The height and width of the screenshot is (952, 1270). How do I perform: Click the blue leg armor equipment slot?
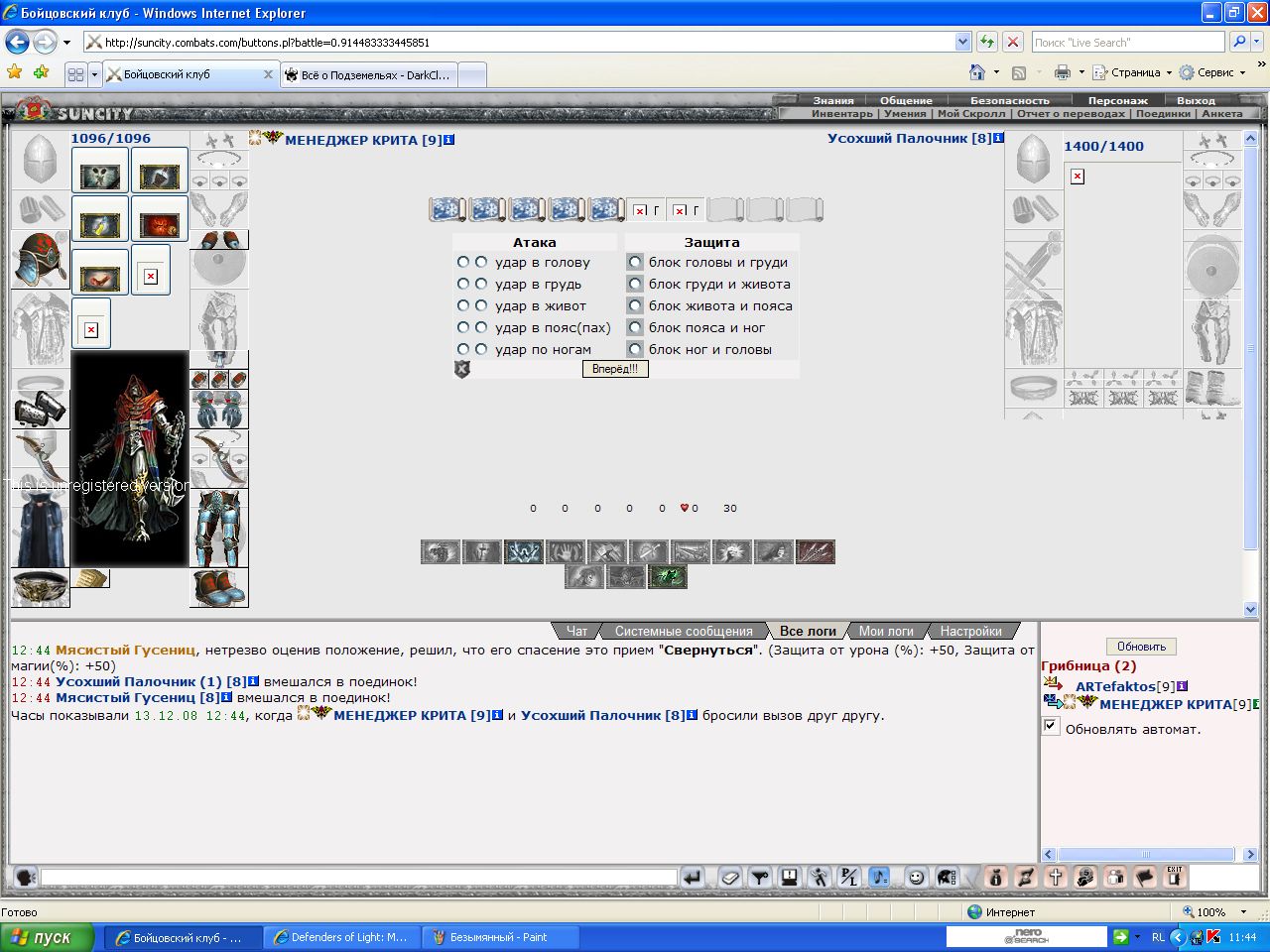click(219, 528)
